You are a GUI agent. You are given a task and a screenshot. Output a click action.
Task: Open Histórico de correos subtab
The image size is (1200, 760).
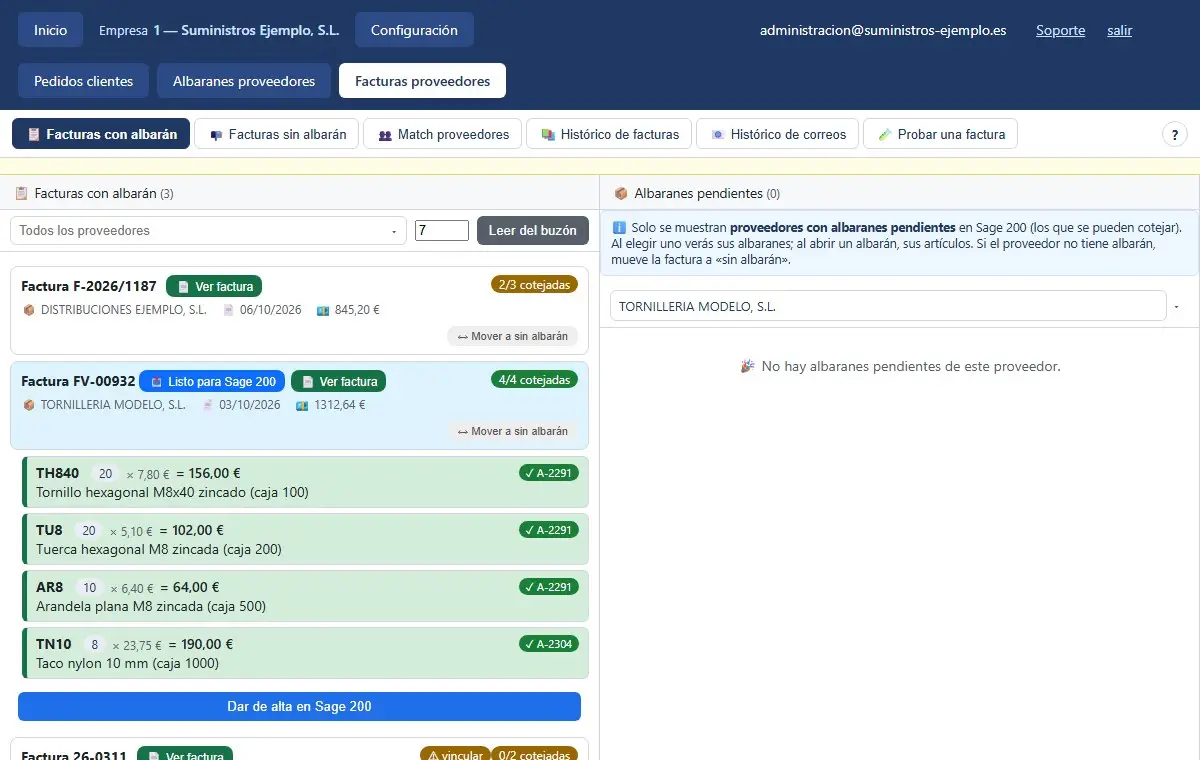pyautogui.click(x=777, y=134)
